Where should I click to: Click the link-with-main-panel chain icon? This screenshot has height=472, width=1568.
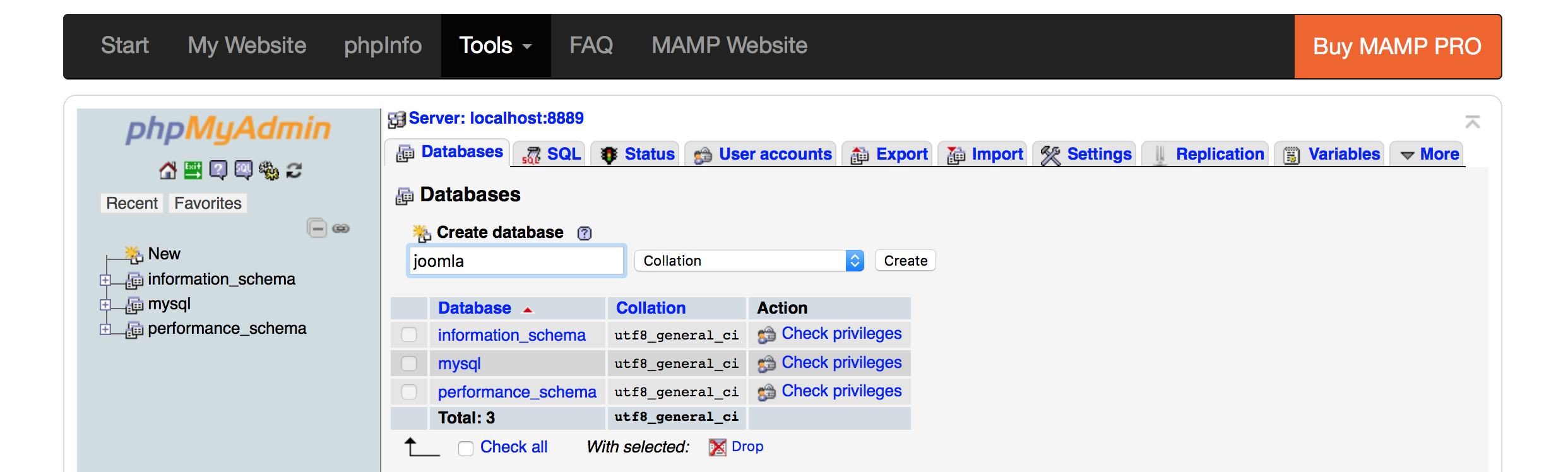pyautogui.click(x=341, y=228)
